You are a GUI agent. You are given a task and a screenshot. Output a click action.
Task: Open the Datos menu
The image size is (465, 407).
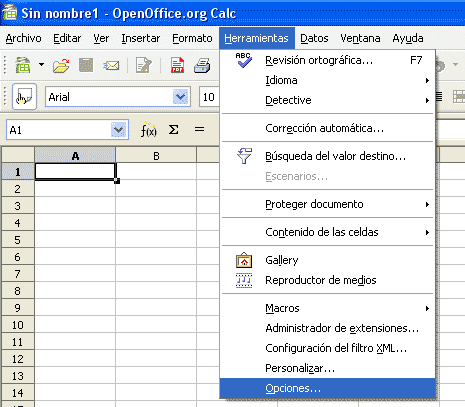[x=314, y=38]
